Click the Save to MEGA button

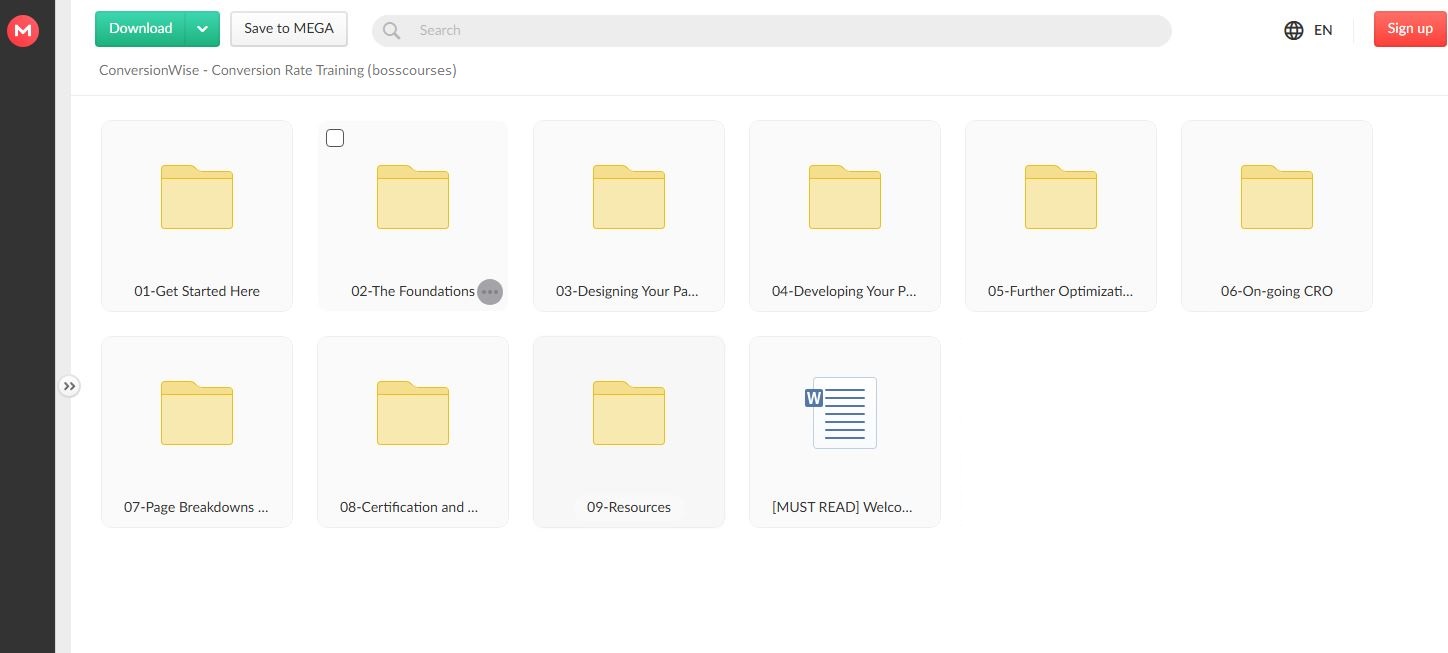(x=289, y=29)
